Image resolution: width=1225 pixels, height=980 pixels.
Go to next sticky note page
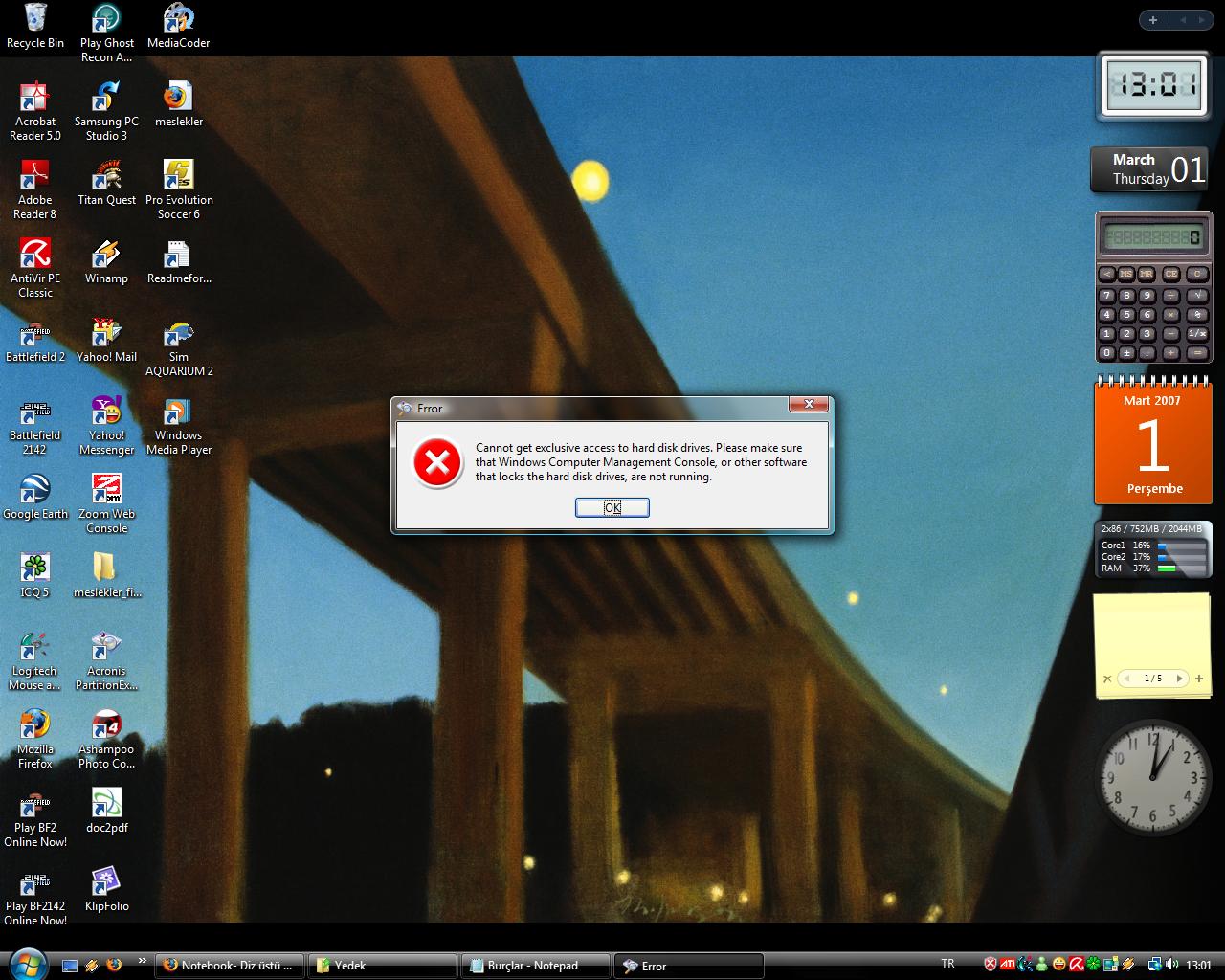(1179, 679)
